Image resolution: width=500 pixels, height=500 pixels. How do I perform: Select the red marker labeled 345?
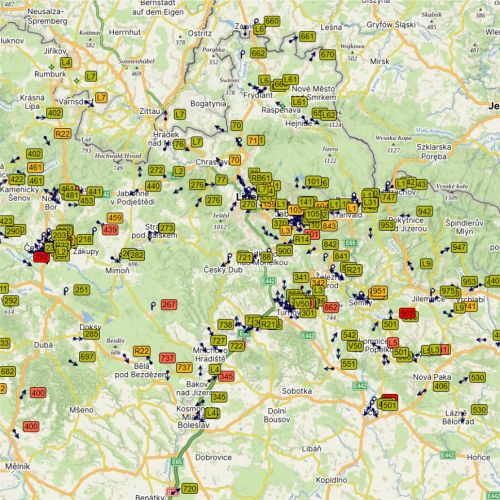pyautogui.click(x=226, y=377)
